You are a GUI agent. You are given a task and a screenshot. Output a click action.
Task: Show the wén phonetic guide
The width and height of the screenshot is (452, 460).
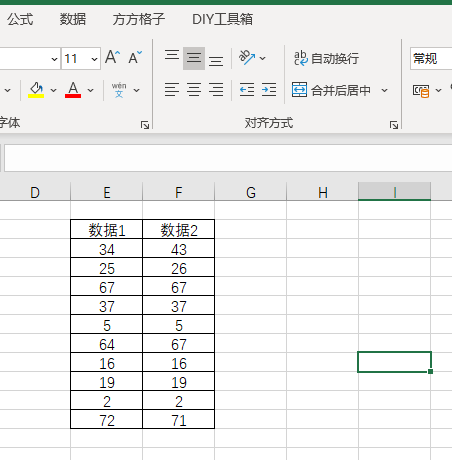pyautogui.click(x=119, y=90)
